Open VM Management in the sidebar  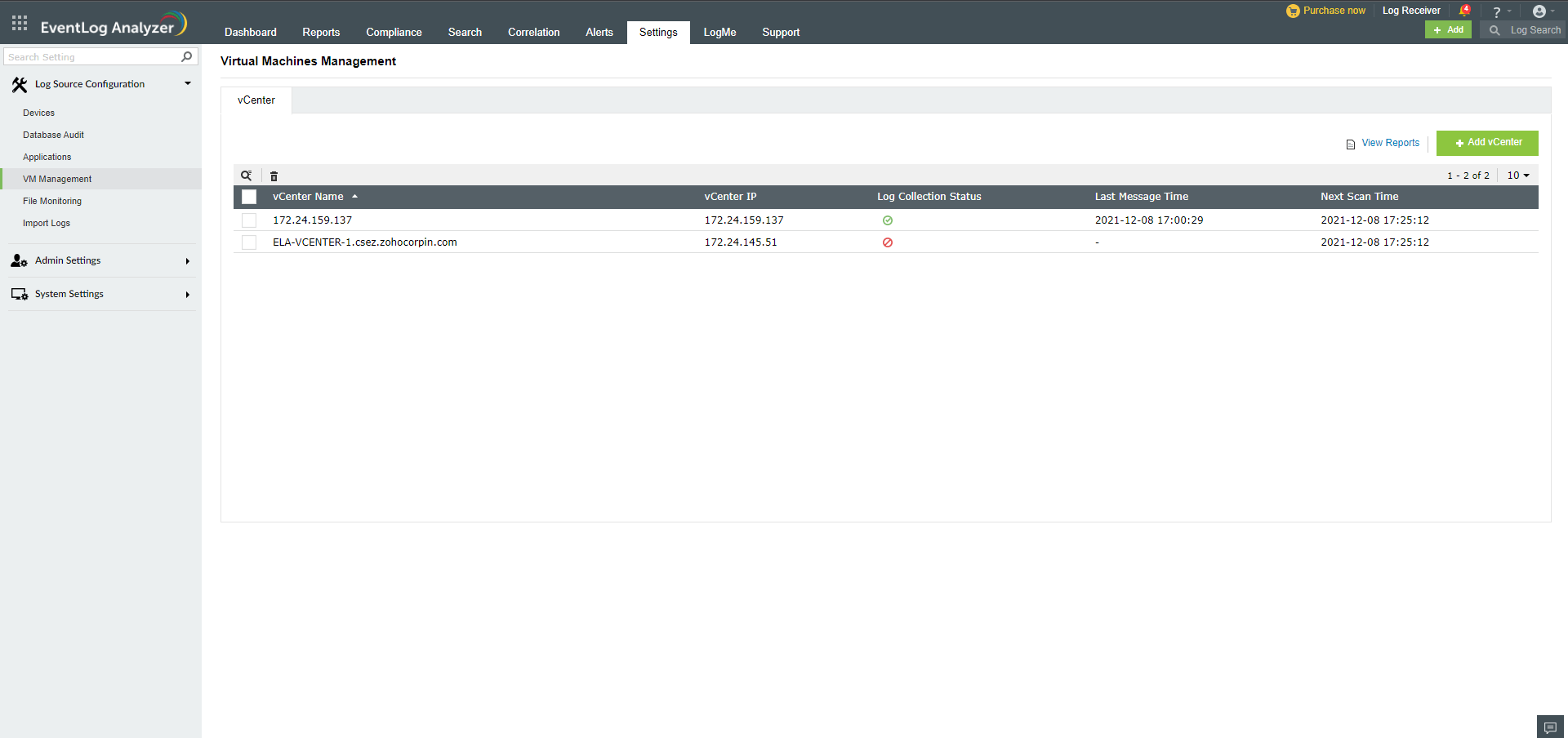pos(57,179)
